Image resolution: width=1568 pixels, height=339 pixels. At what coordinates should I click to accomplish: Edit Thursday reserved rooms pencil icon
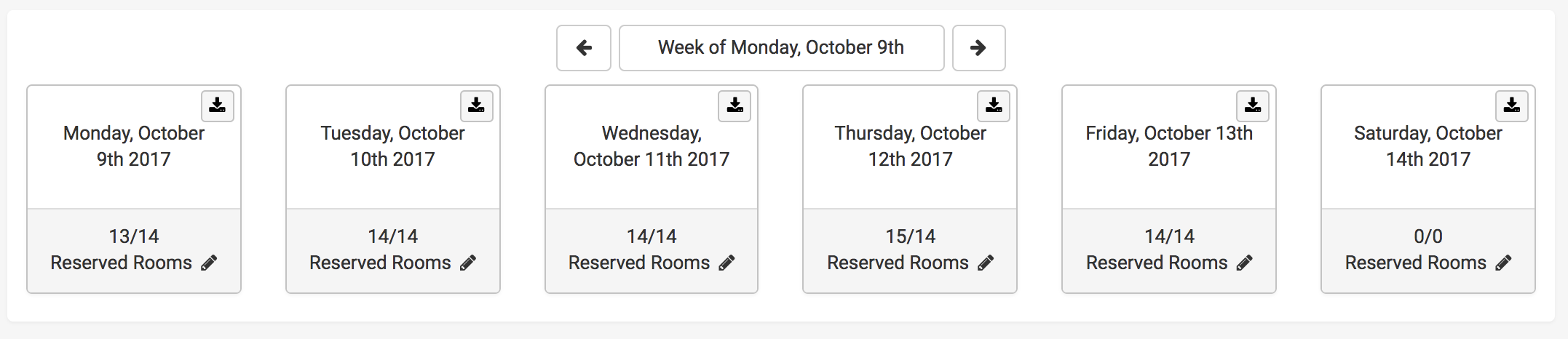point(986,263)
